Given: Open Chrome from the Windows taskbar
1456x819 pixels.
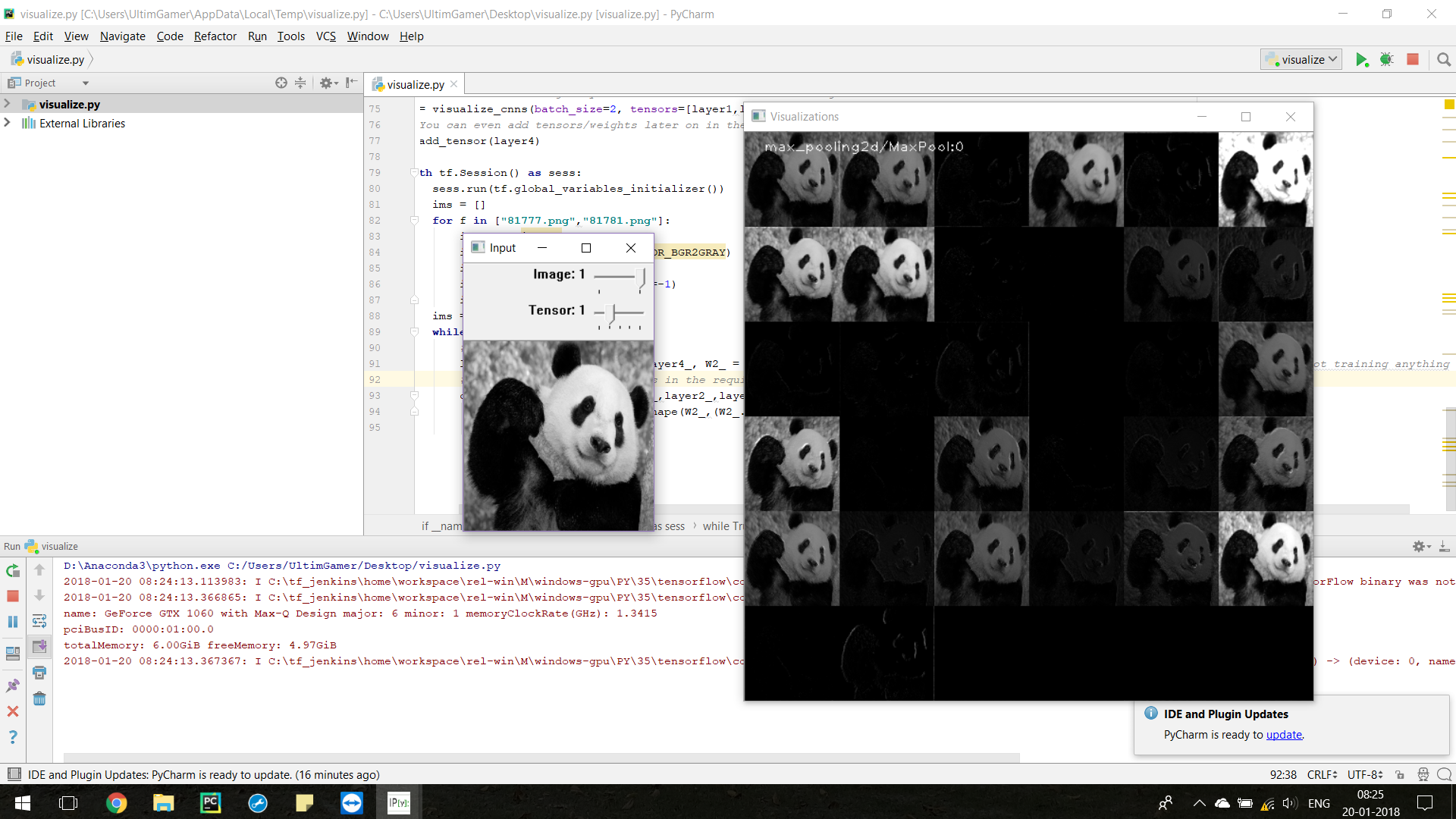Looking at the screenshot, I should tap(116, 802).
